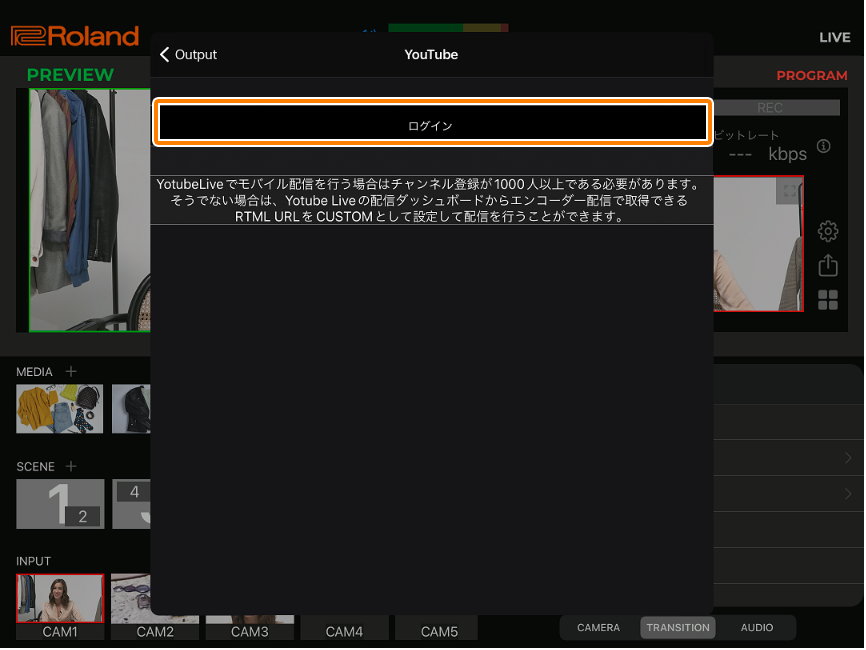Select the black jacket media thumbnail
The image size is (866, 650).
[131, 409]
